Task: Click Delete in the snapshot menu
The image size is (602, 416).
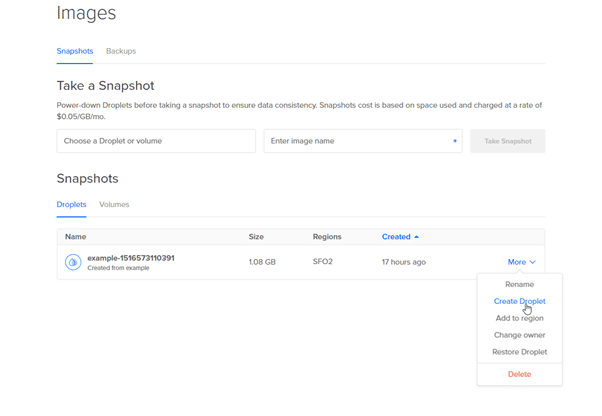Action: point(519,374)
